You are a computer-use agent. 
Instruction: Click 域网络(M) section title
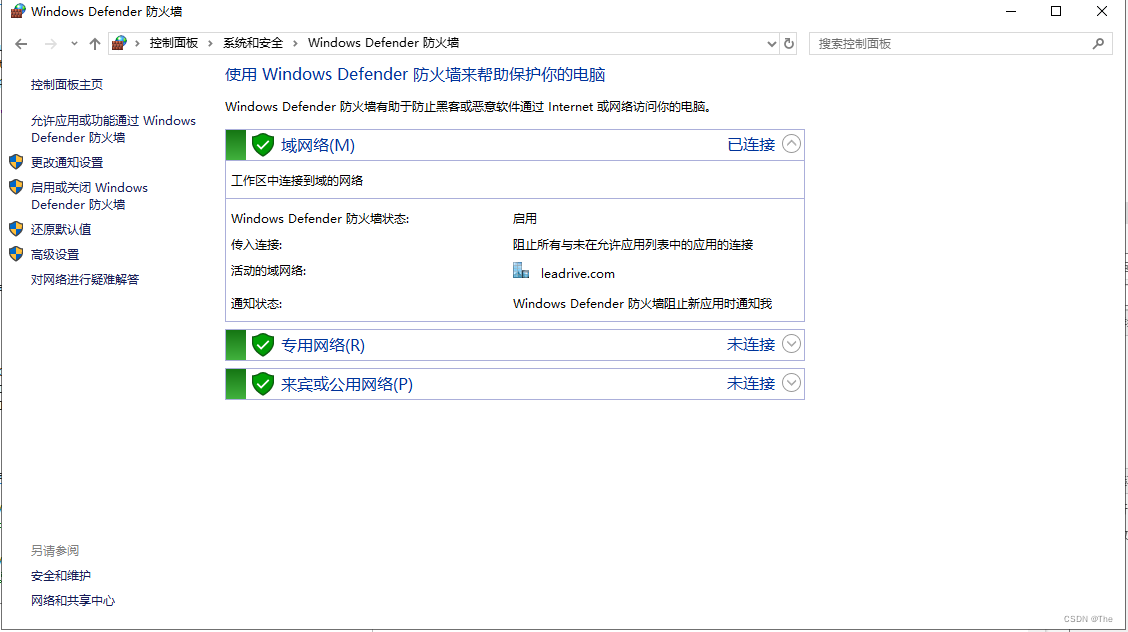[x=318, y=145]
